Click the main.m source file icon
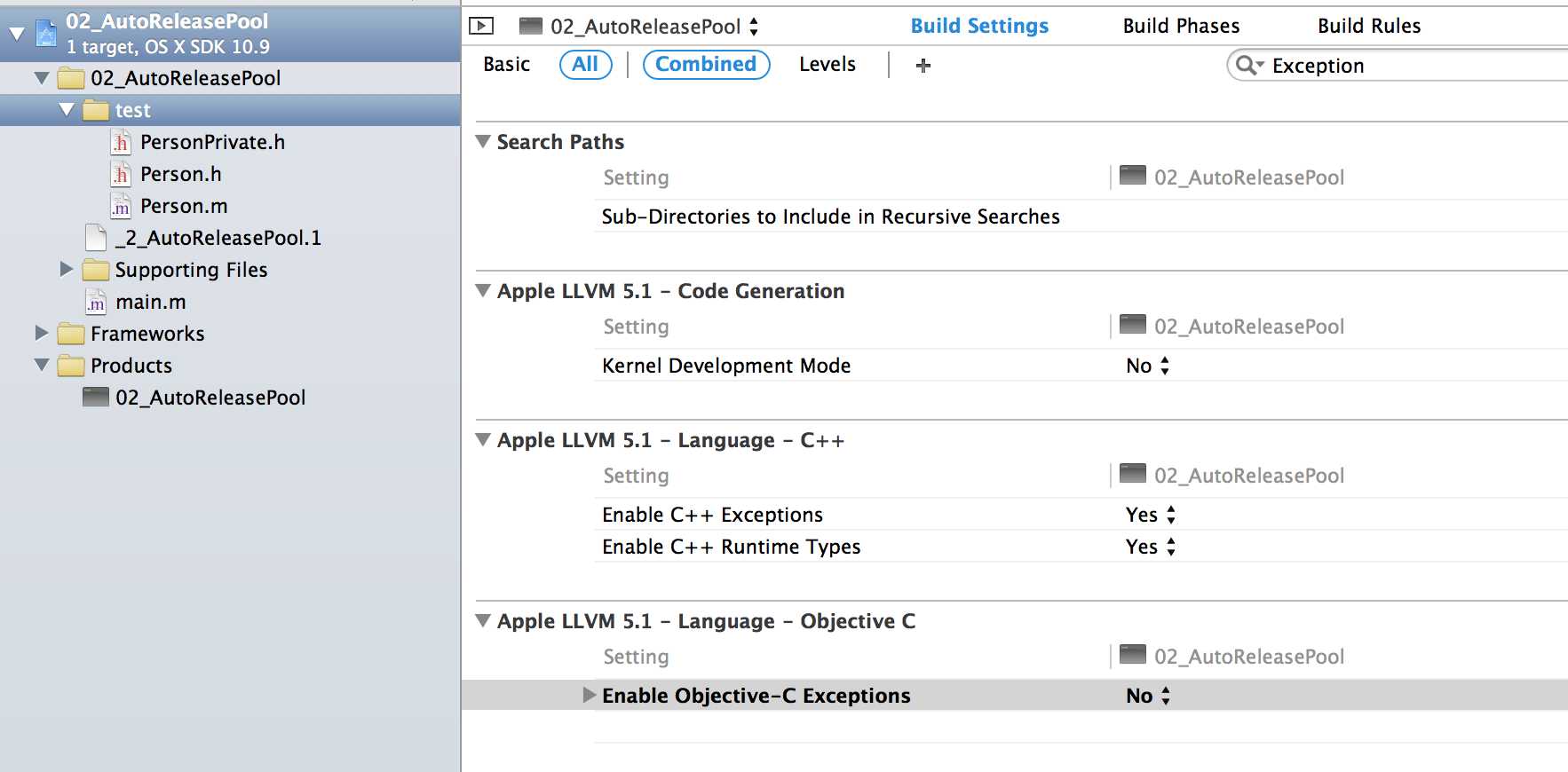This screenshot has width=1568, height=772. tap(96, 302)
